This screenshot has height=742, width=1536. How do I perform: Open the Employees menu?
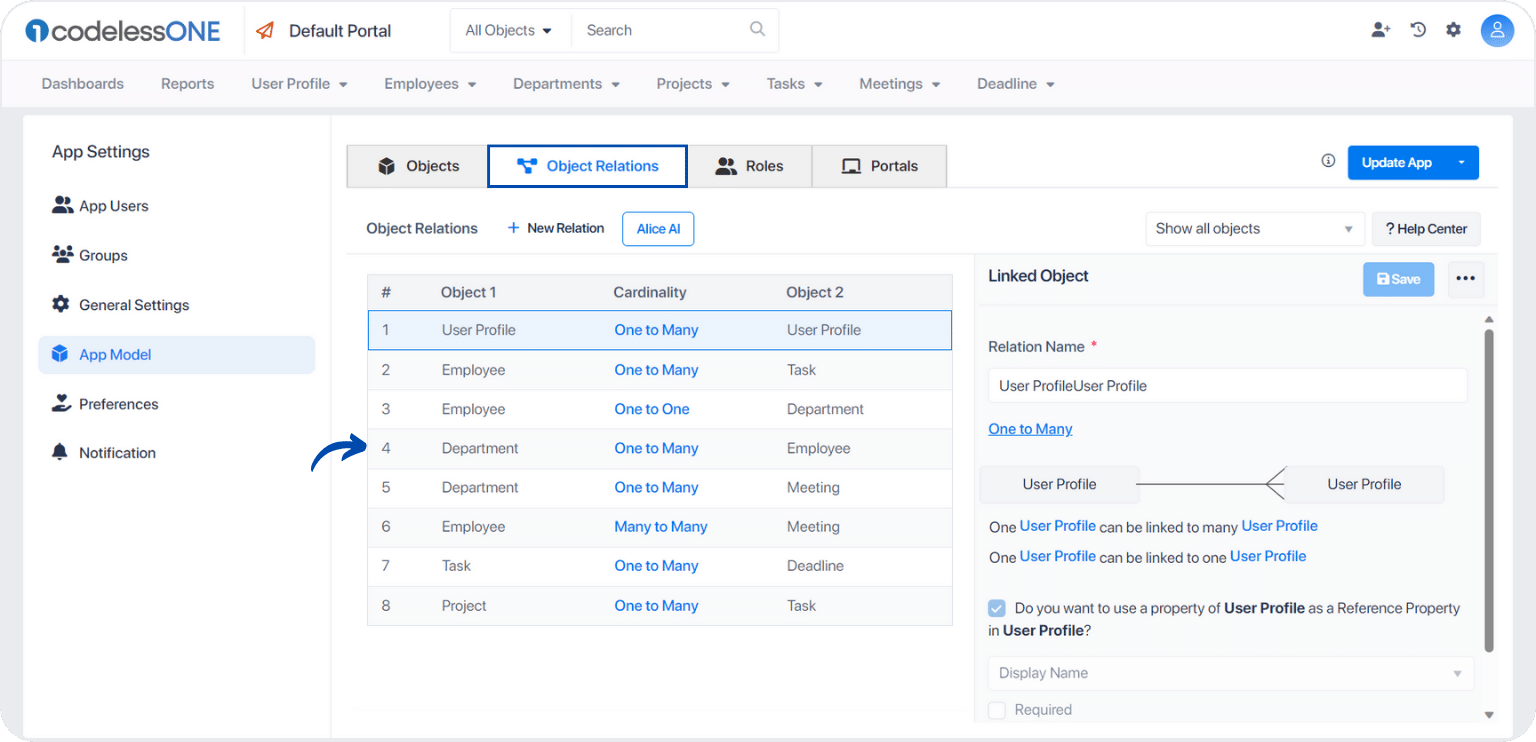[x=430, y=84]
